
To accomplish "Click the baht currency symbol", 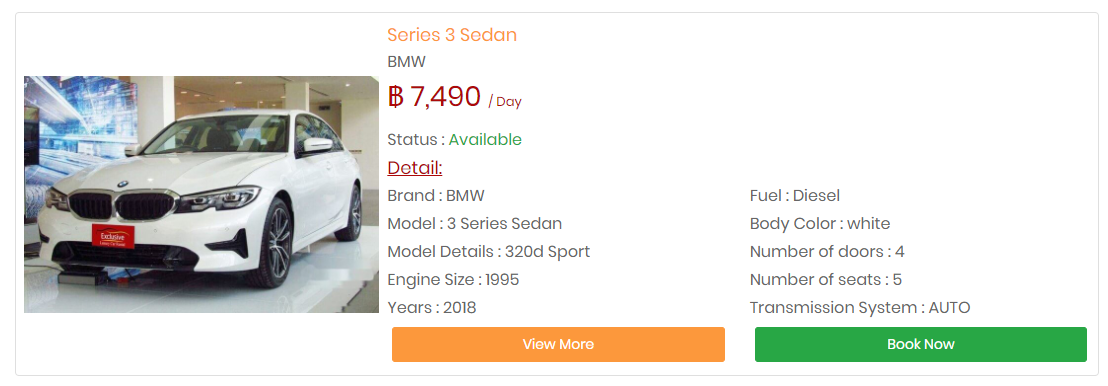I will (x=396, y=97).
